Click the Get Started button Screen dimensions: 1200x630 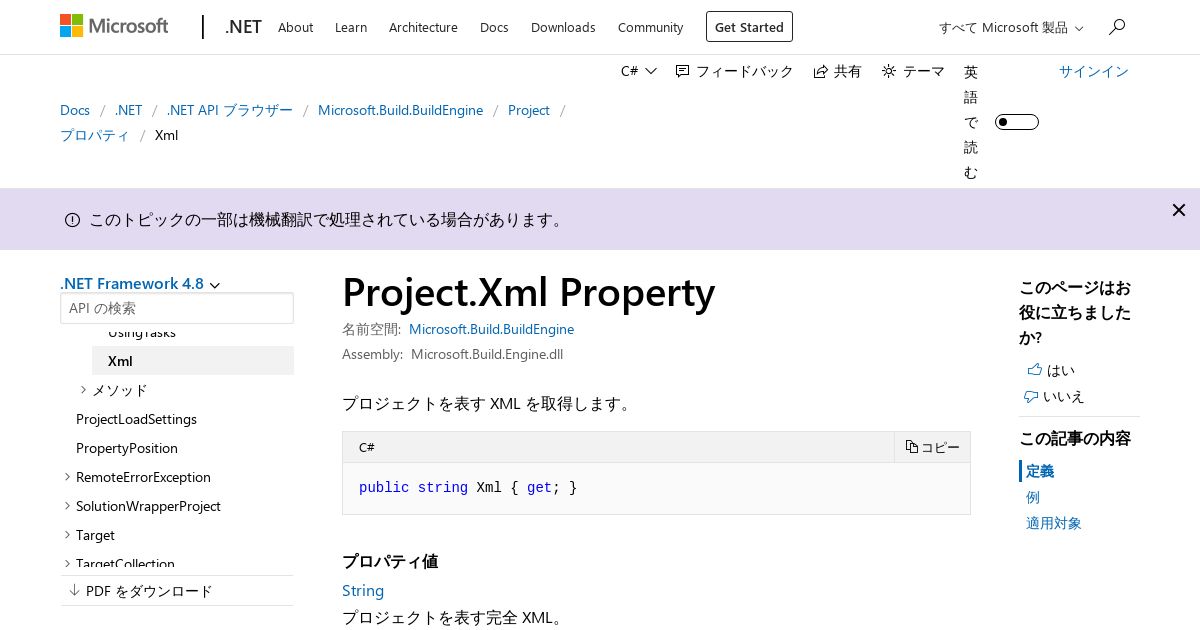point(749,27)
